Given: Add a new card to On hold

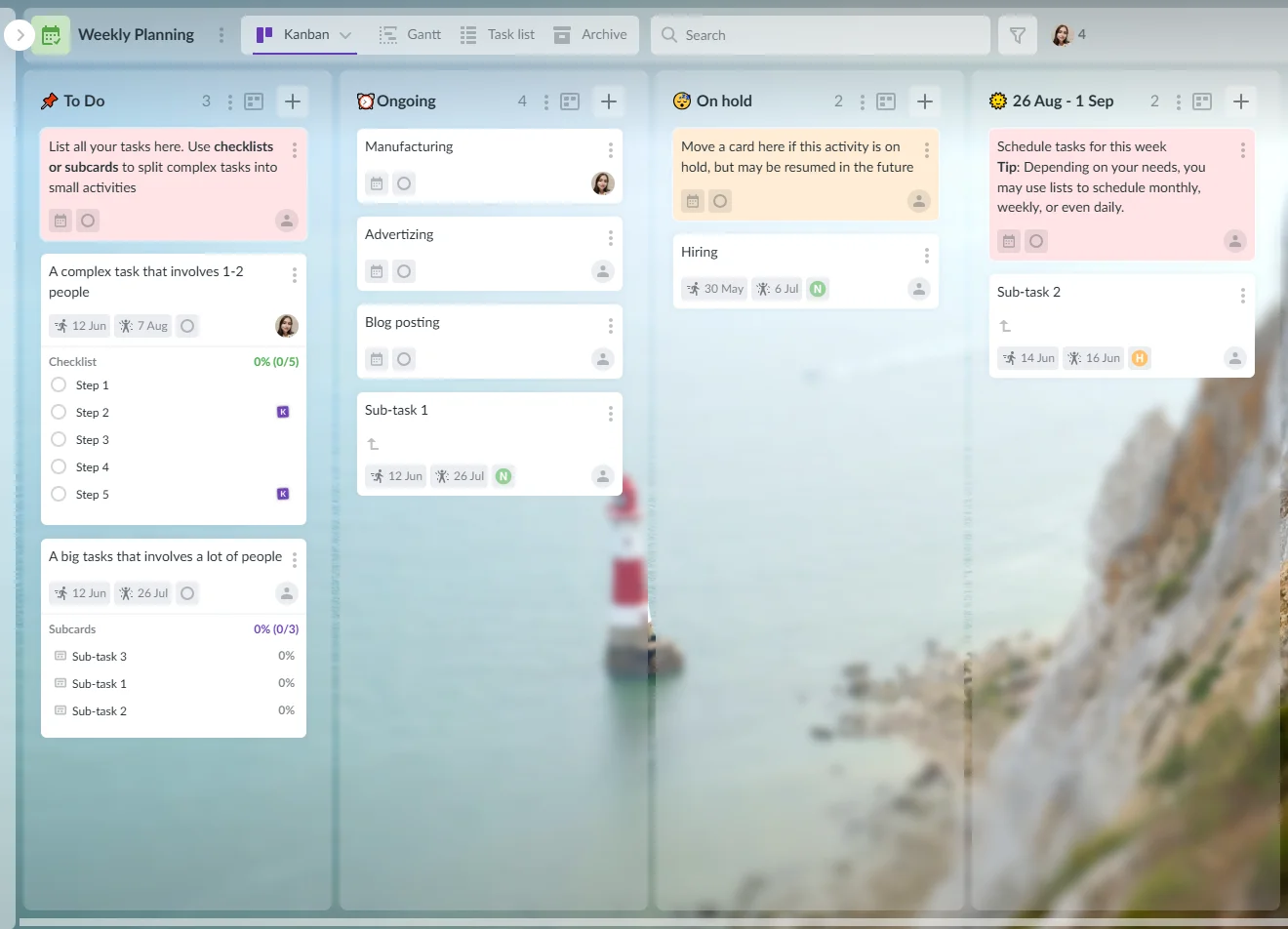Looking at the screenshot, I should click(925, 101).
